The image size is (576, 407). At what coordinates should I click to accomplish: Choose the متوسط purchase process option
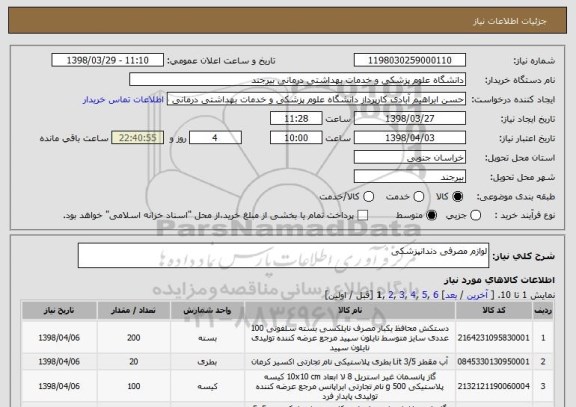431,216
